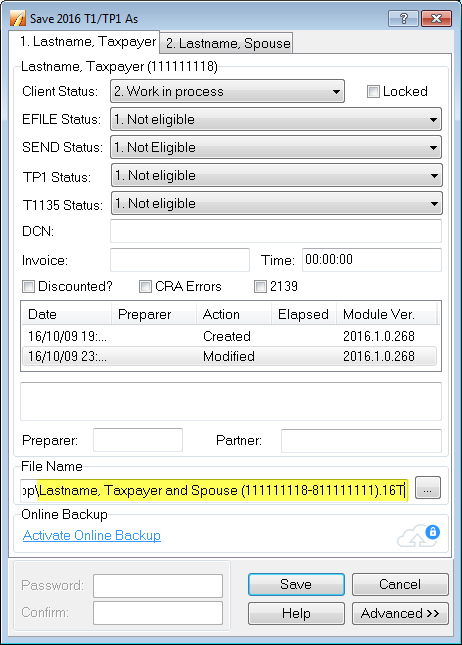
Task: Enable the Discounted? checkbox
Action: tap(28, 286)
